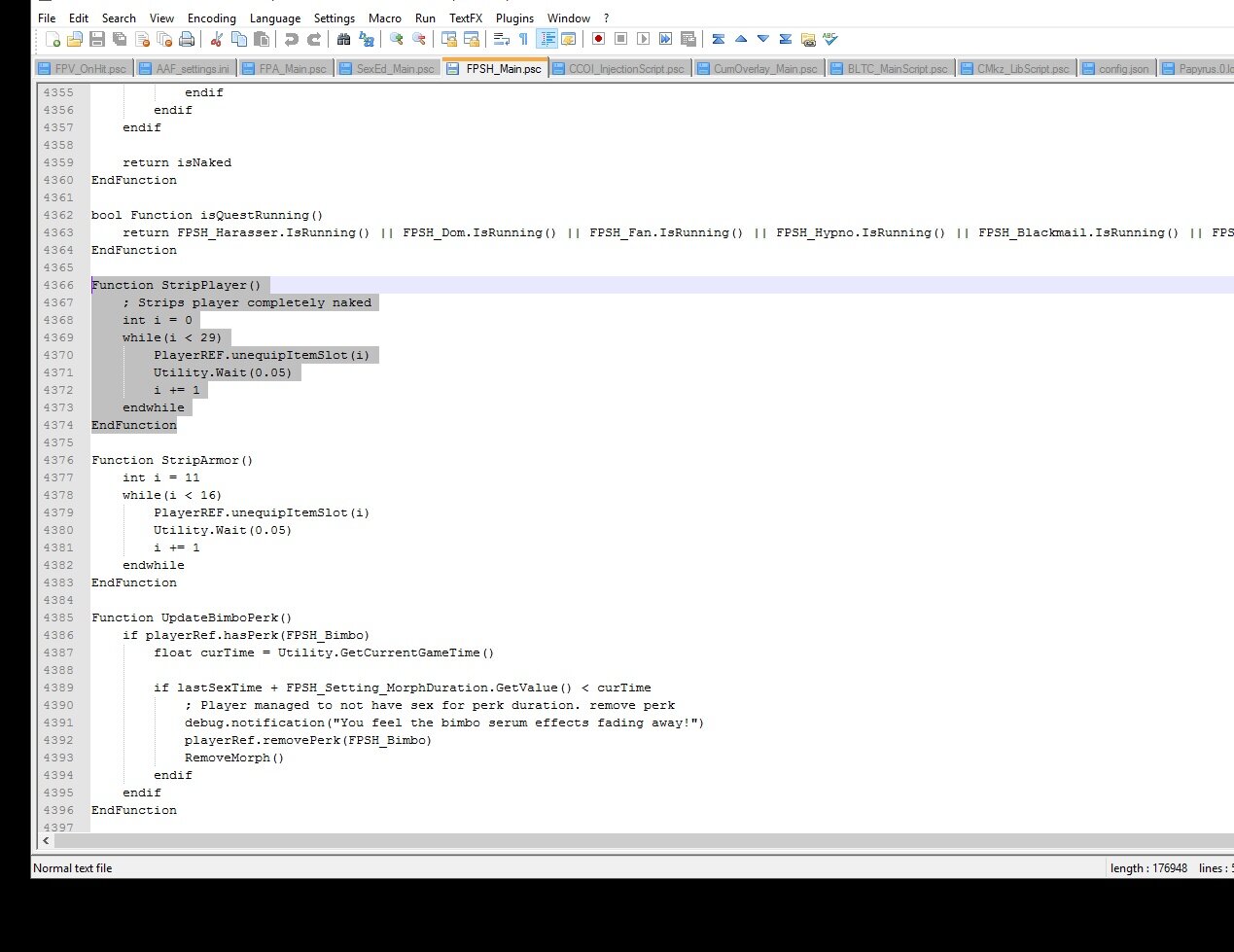Click the horizontal scrollbar track
The image size is (1234, 952).
(642, 840)
